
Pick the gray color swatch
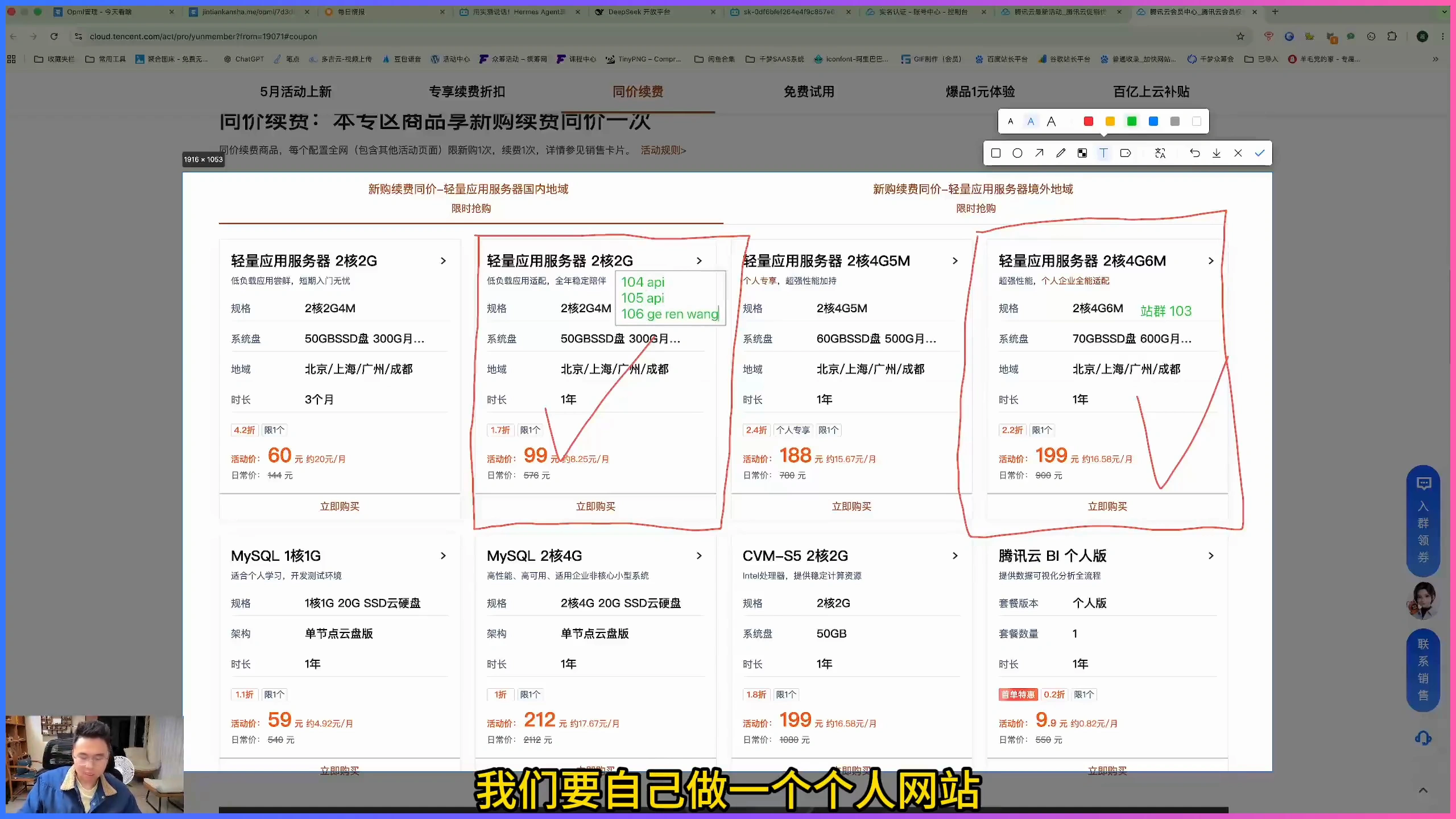(x=1175, y=121)
